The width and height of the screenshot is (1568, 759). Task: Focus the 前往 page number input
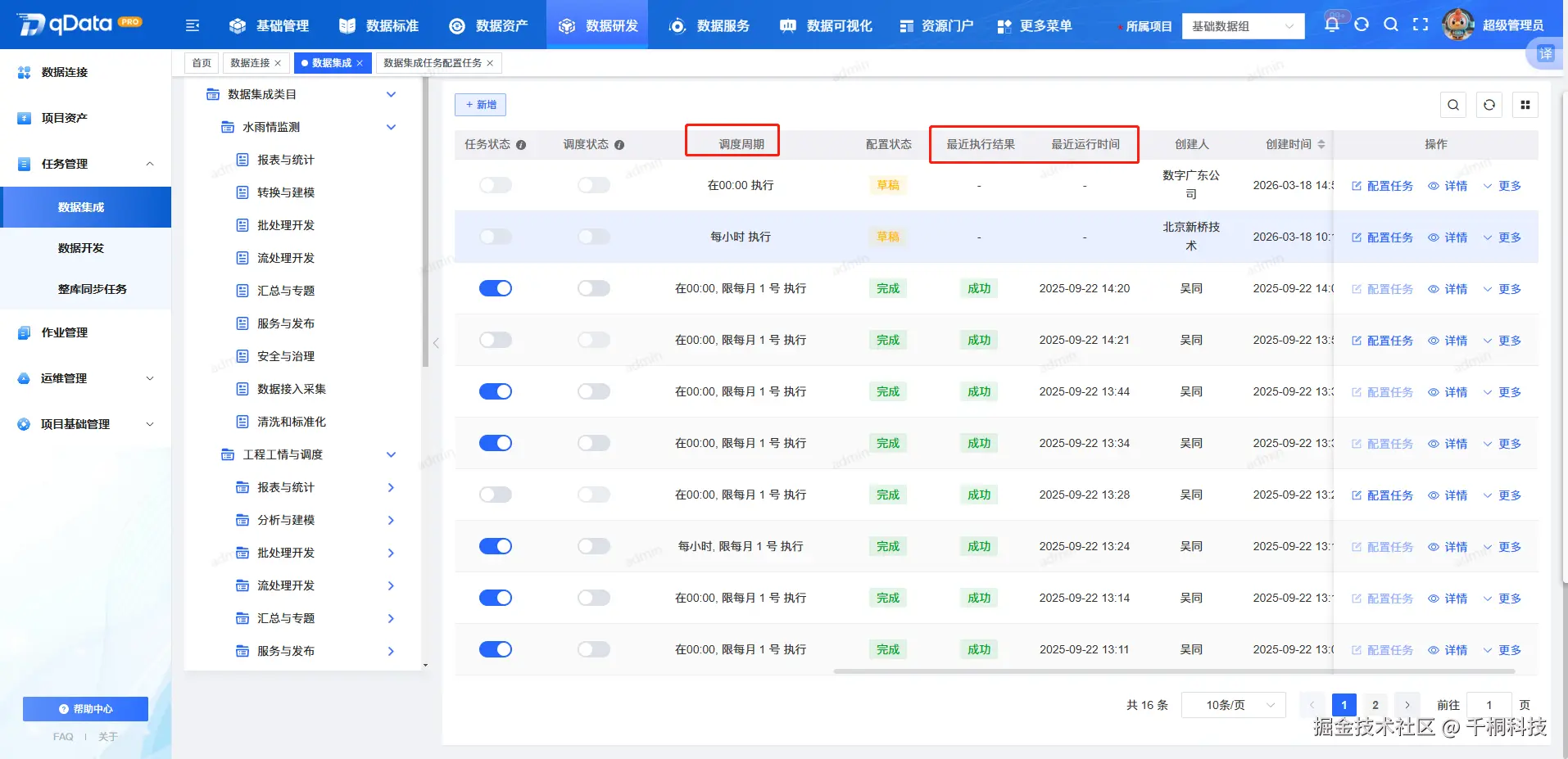[x=1489, y=705]
